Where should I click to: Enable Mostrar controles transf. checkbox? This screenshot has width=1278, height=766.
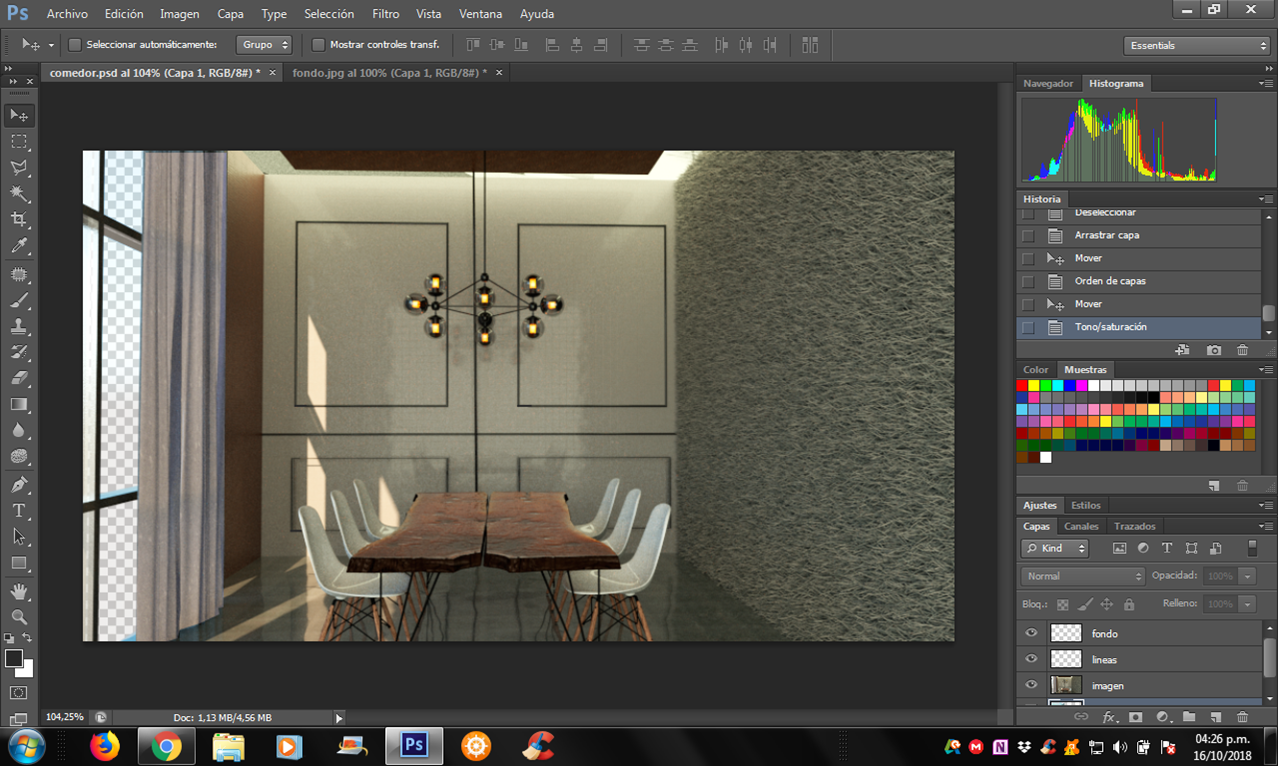(318, 45)
